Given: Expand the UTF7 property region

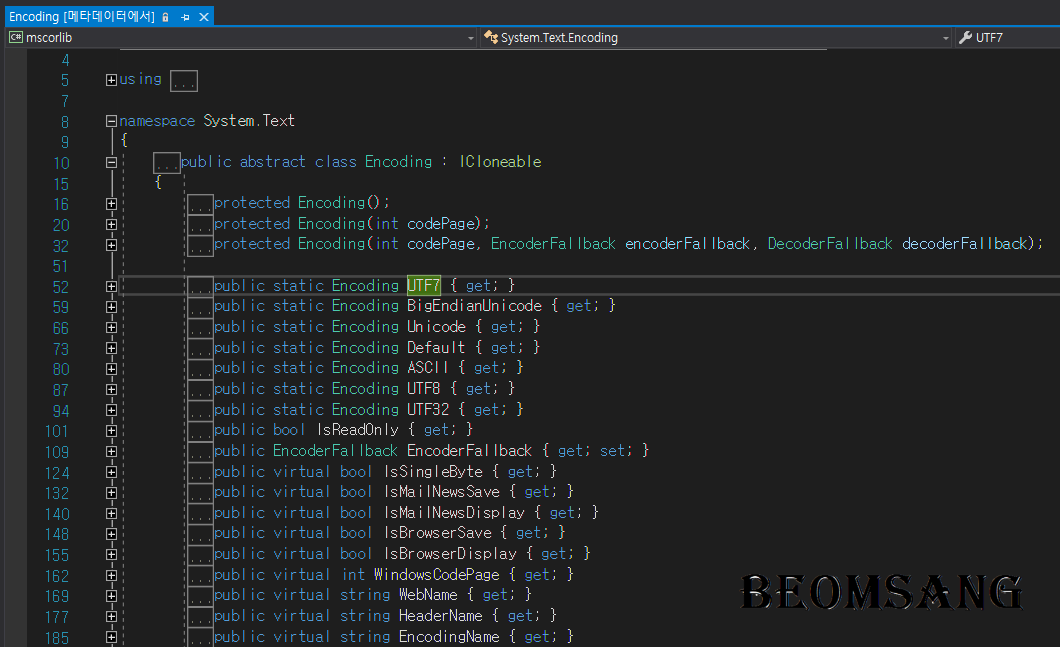Looking at the screenshot, I should tap(112, 287).
